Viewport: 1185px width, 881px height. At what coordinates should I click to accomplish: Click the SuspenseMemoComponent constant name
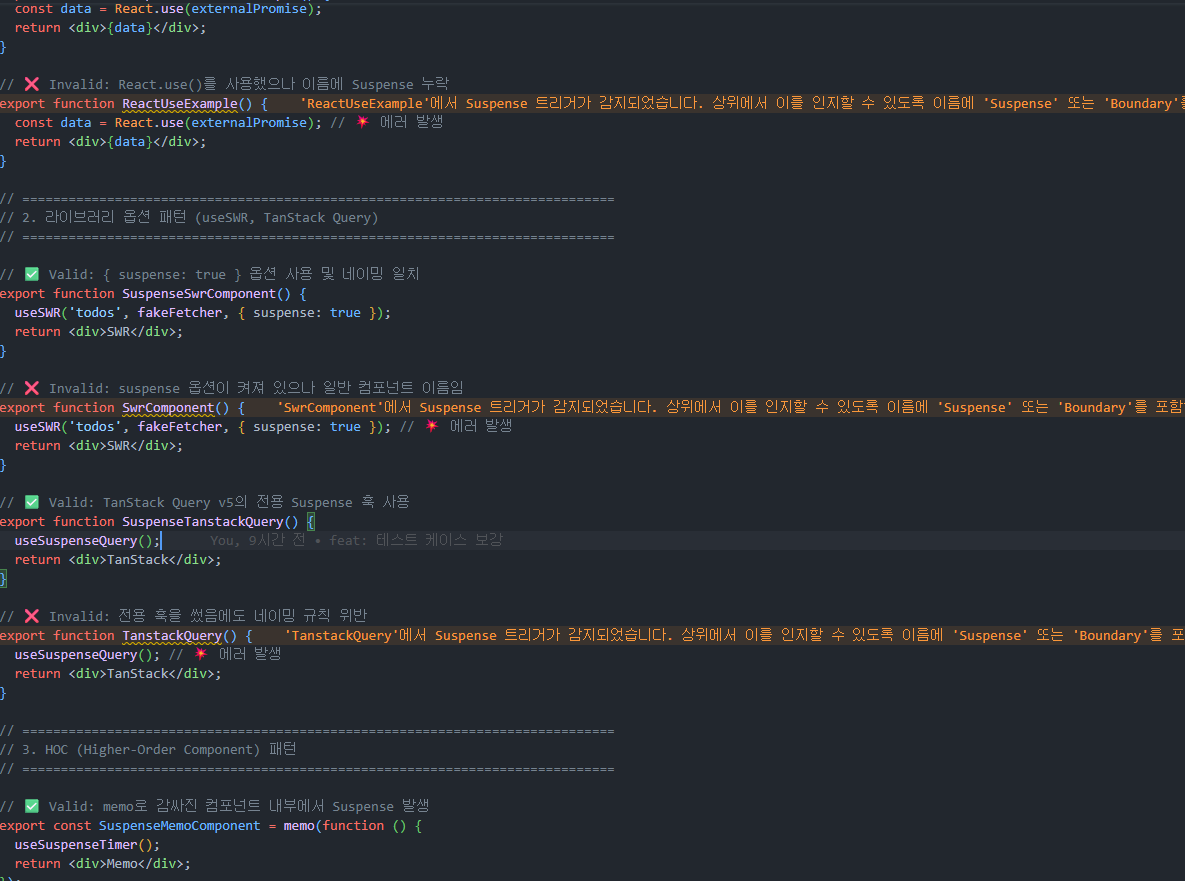click(x=180, y=826)
